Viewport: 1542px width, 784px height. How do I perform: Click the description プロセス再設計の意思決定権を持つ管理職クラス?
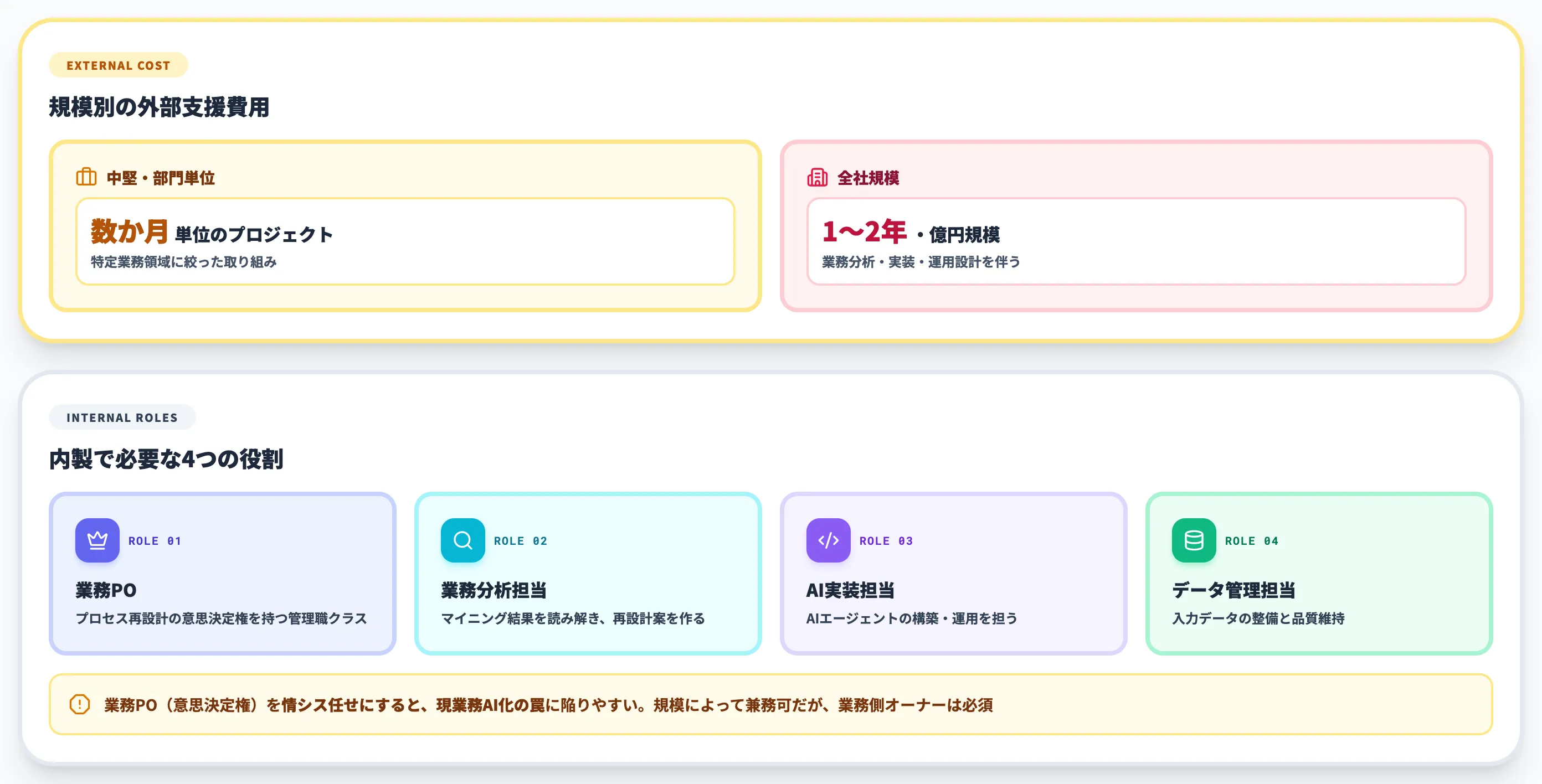[x=222, y=618]
